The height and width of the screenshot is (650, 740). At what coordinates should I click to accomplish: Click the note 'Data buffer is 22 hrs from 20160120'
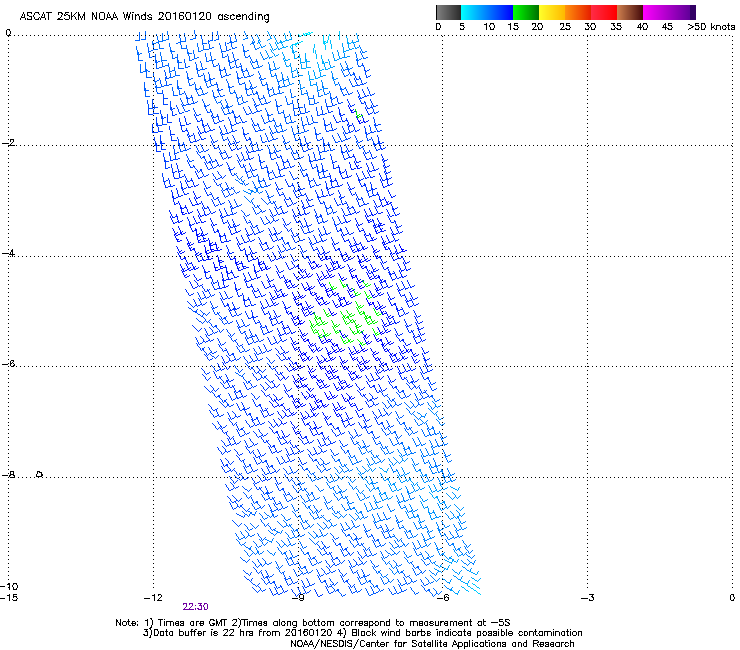point(243,633)
